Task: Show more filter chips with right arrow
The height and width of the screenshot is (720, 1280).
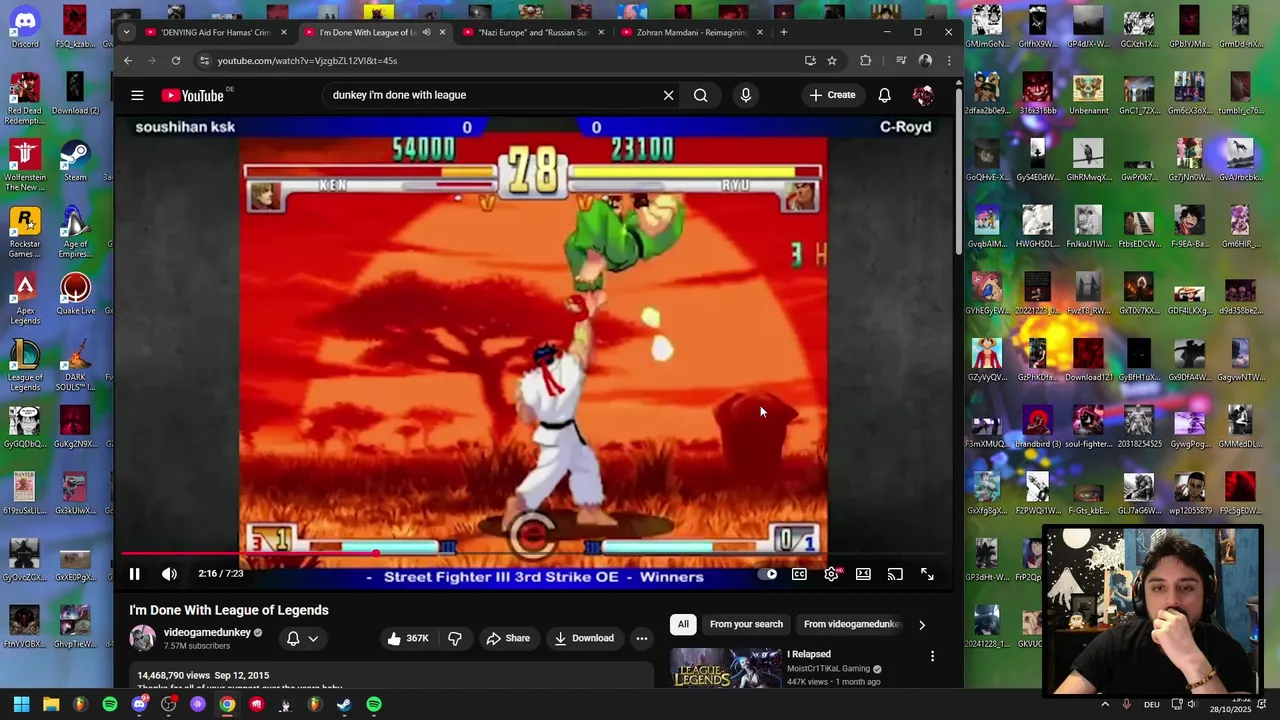Action: (922, 625)
